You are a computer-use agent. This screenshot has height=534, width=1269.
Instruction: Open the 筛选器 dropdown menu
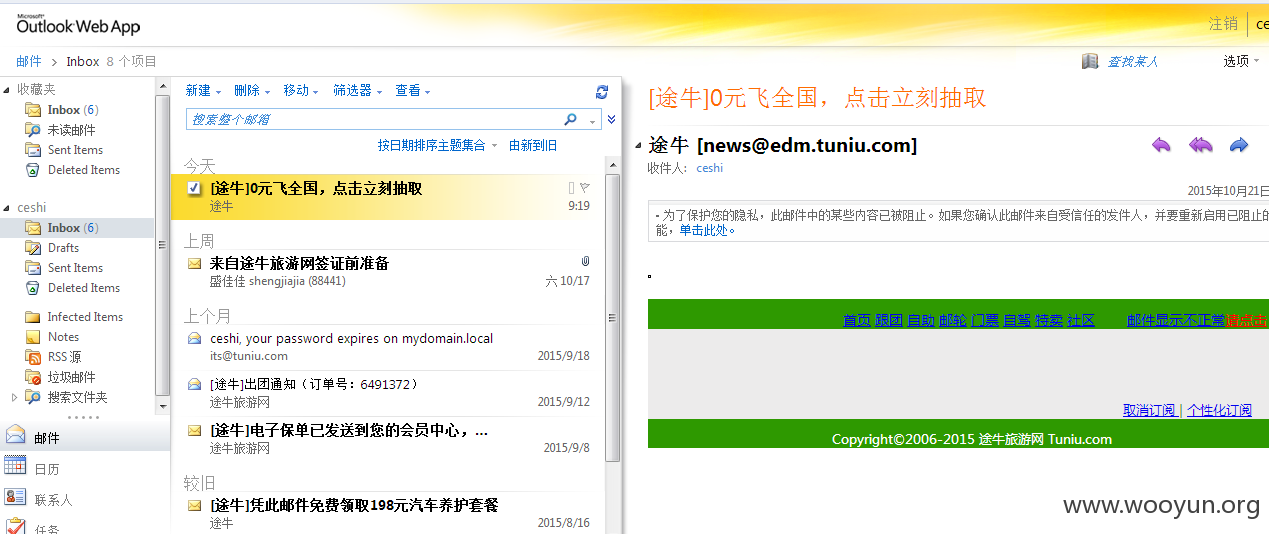(358, 90)
